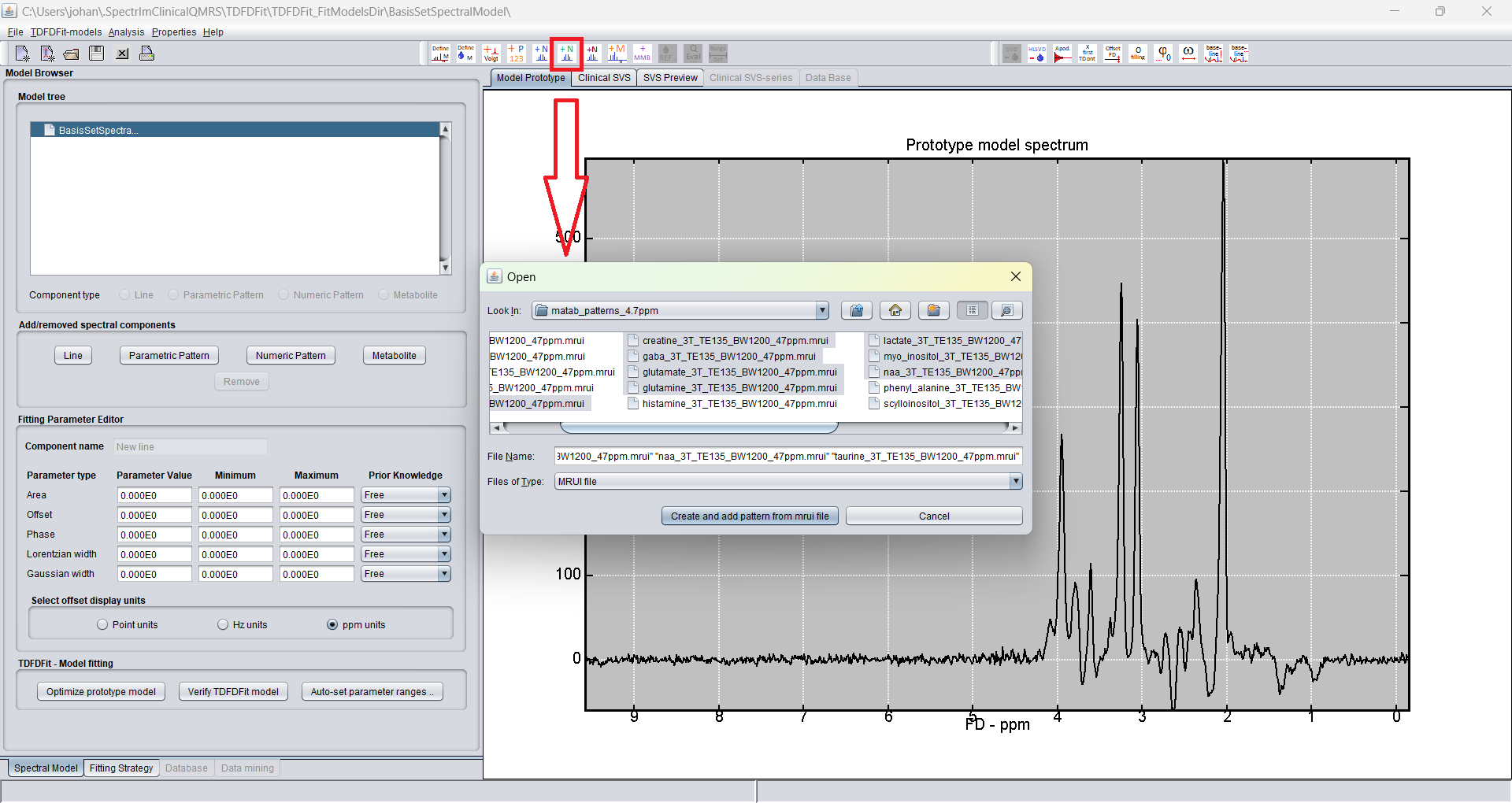Click Auto-set parameter ranges button

pos(372,692)
